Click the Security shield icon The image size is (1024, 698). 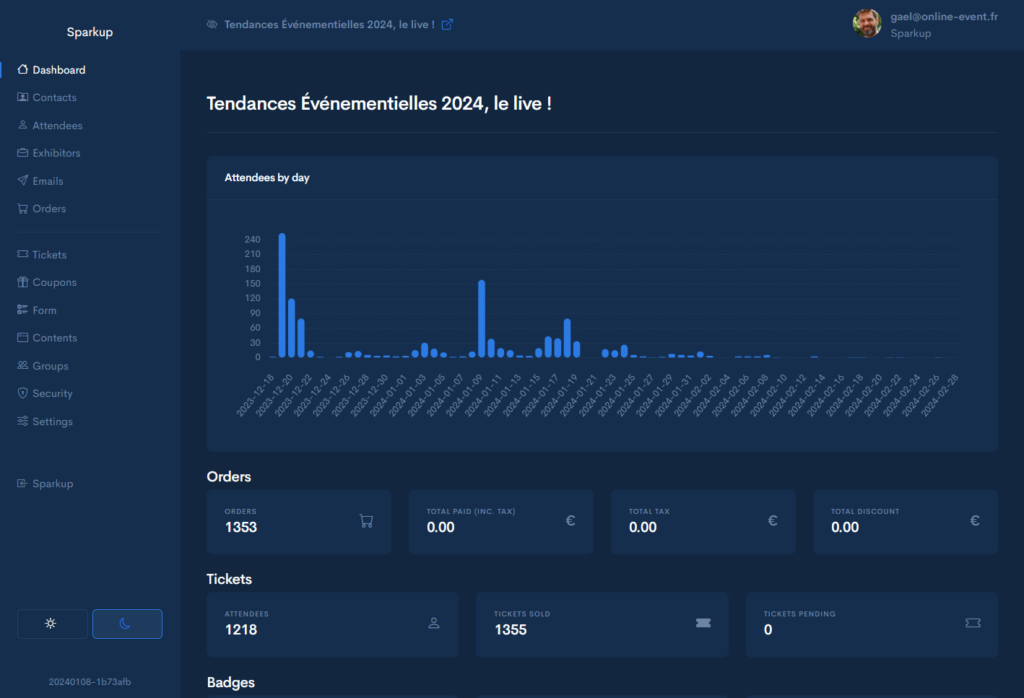click(23, 394)
